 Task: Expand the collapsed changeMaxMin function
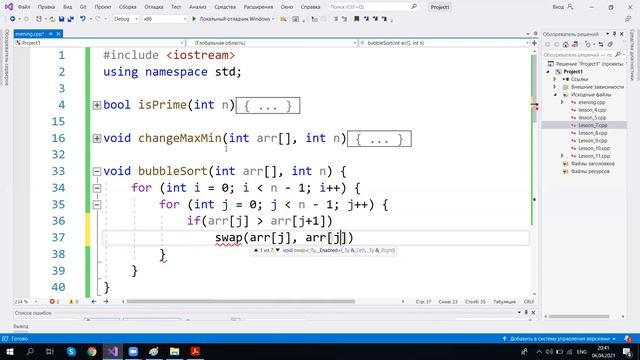pyautogui.click(x=97, y=138)
